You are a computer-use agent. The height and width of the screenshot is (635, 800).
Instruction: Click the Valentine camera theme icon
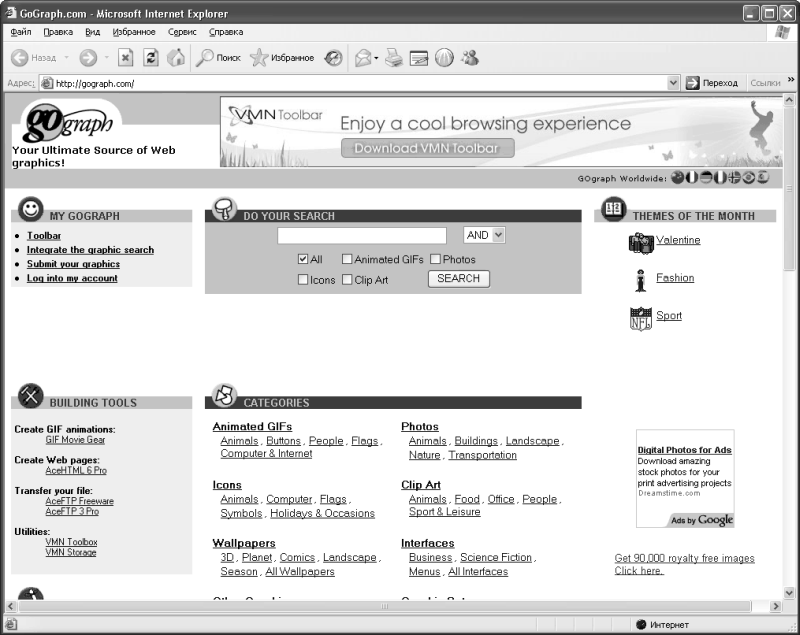[x=640, y=242]
